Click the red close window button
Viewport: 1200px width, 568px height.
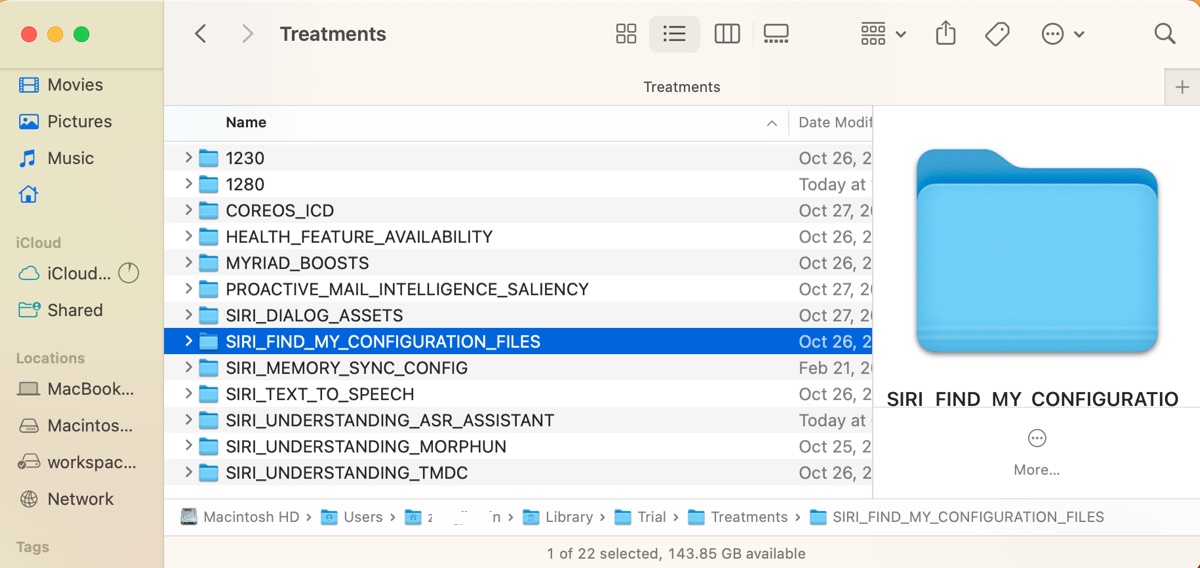coord(29,34)
